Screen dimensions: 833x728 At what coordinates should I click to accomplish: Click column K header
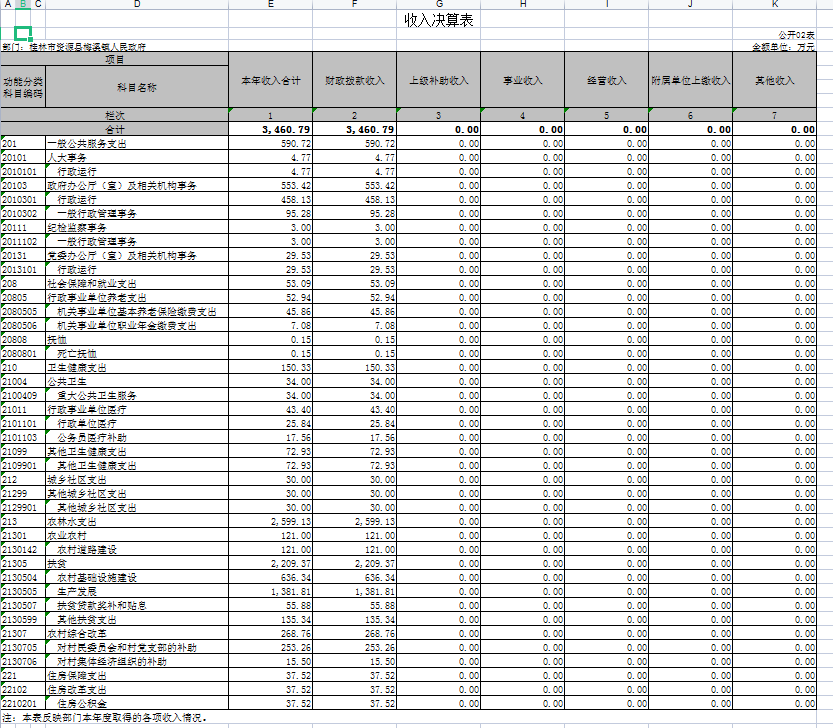point(774,5)
